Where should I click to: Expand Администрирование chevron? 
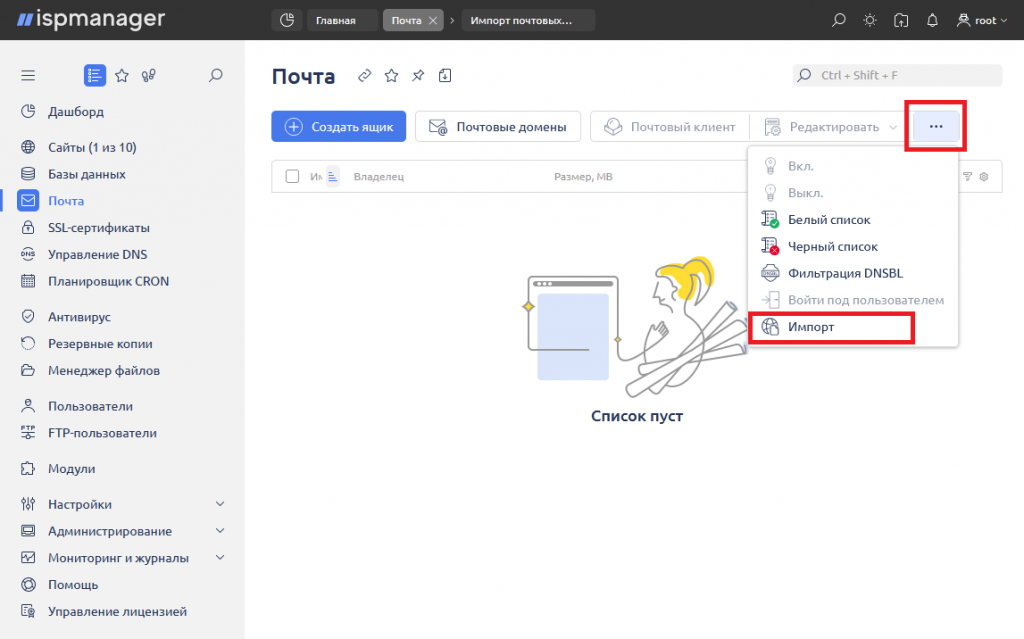point(220,531)
